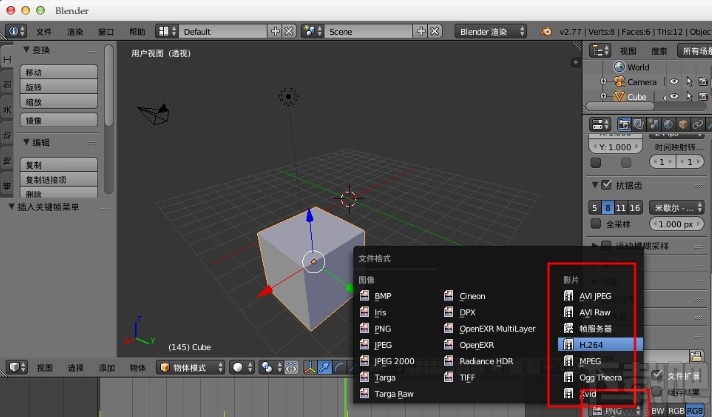This screenshot has width=712, height=417.
Task: Click the 复制 duplicate button
Action: click(59, 164)
